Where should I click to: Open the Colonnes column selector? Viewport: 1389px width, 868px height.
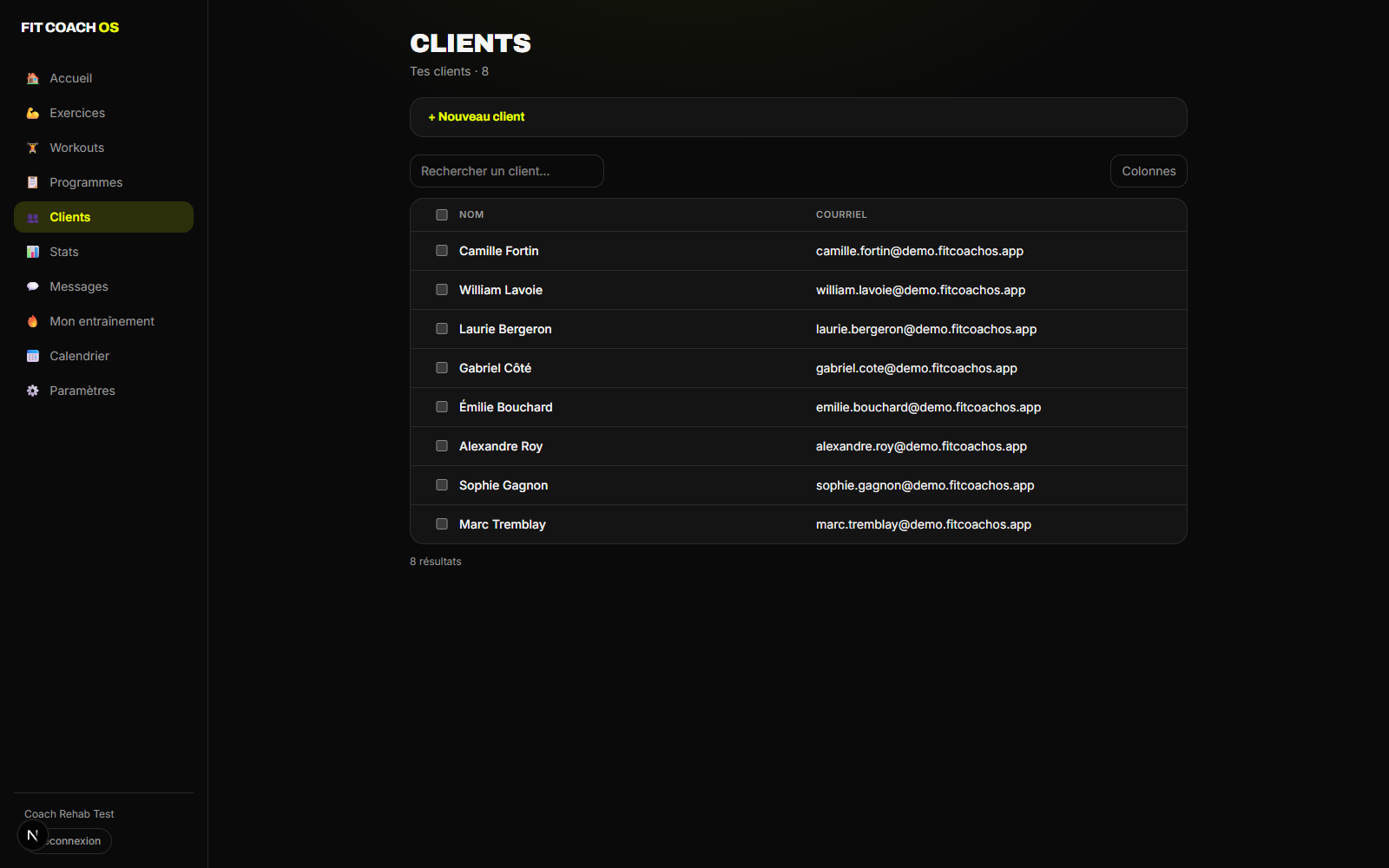[1149, 171]
